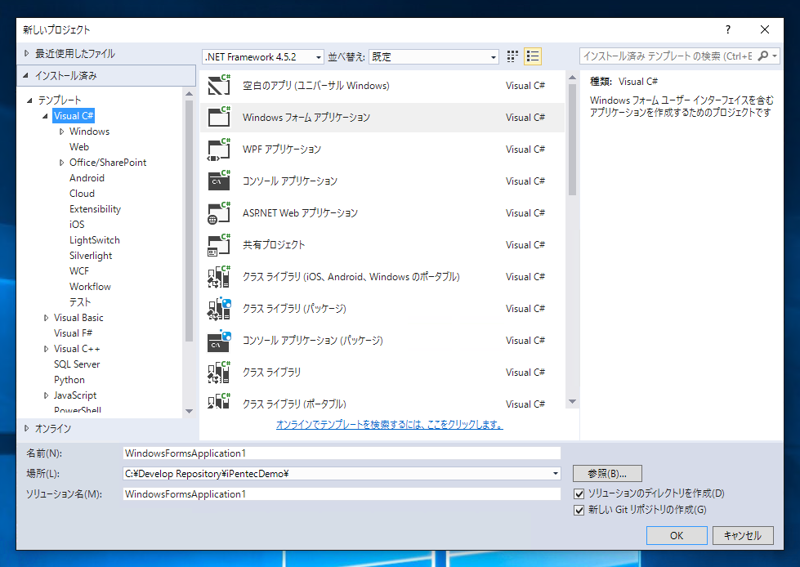Open the help question mark button
Viewport: 800px width, 567px height.
[728, 30]
